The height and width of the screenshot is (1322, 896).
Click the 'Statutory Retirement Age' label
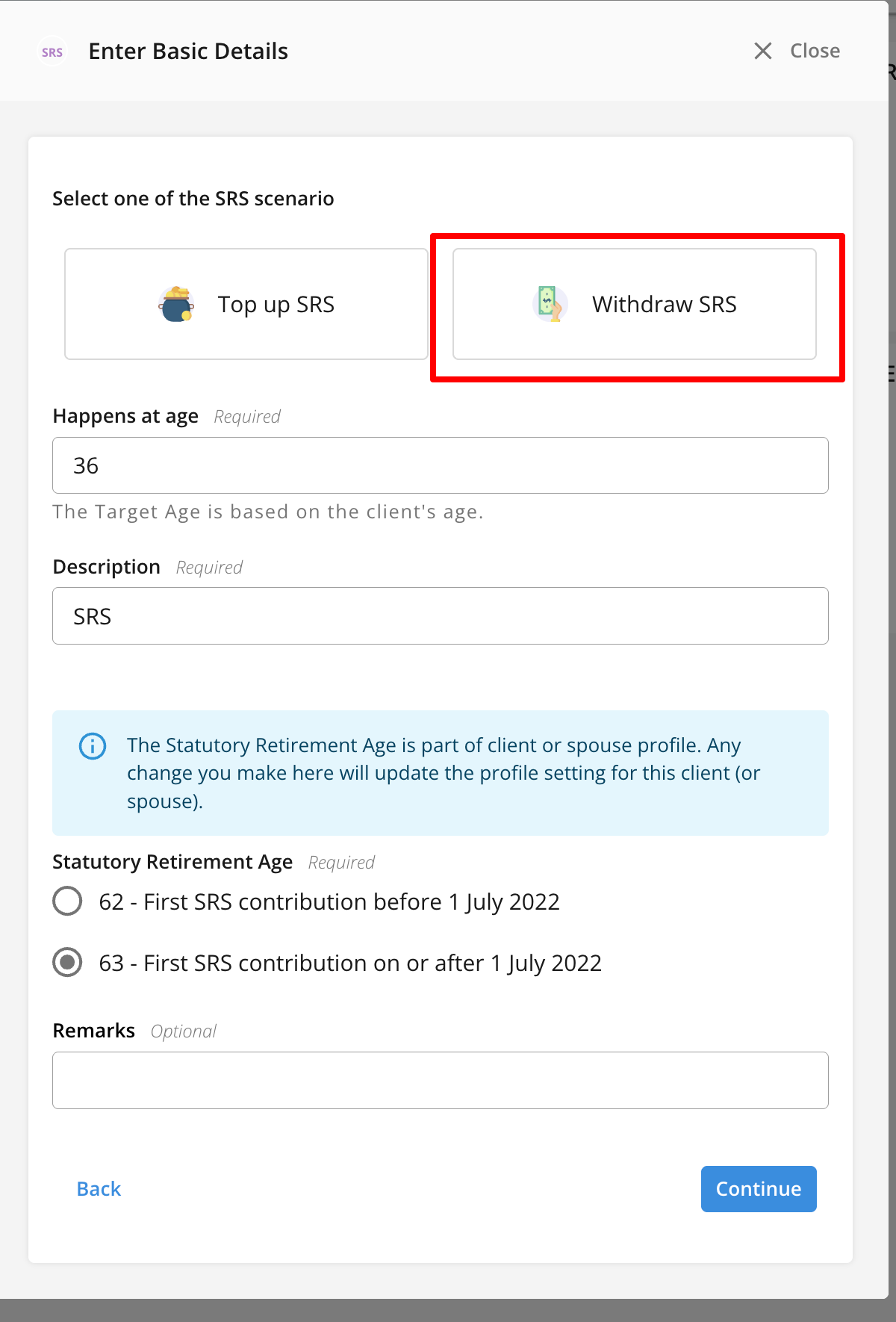[x=172, y=862]
